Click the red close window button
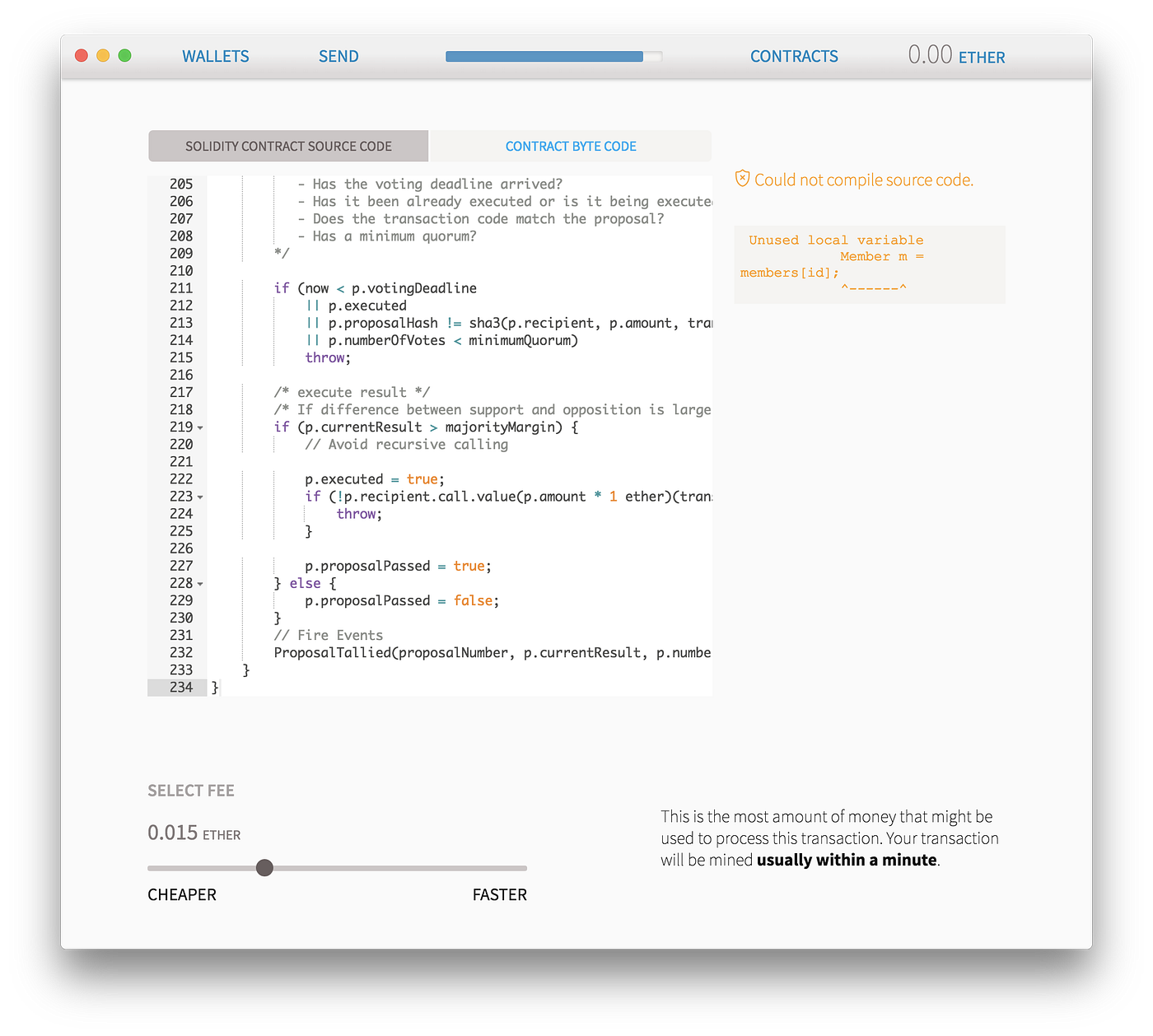The height and width of the screenshot is (1036, 1153). click(82, 55)
